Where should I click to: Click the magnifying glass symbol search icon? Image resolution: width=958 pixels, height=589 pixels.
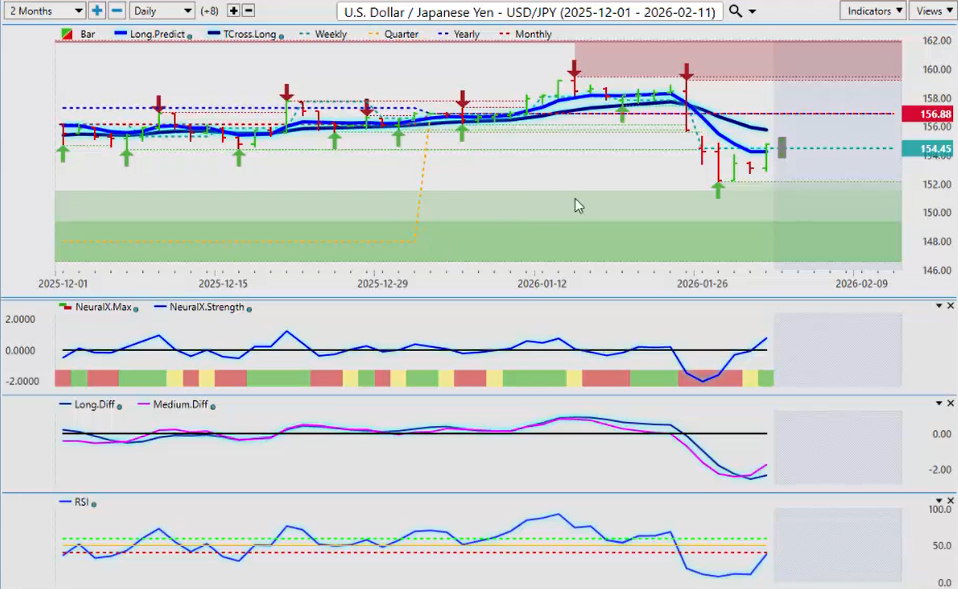point(736,10)
